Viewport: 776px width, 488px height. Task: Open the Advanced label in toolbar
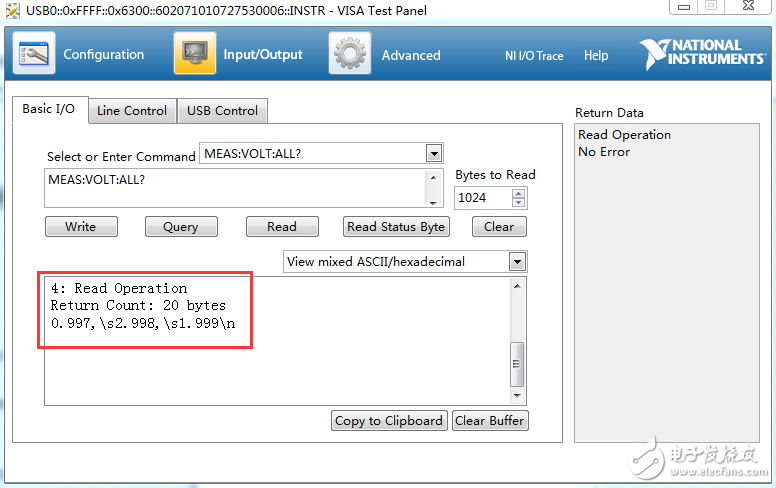[x=411, y=55]
